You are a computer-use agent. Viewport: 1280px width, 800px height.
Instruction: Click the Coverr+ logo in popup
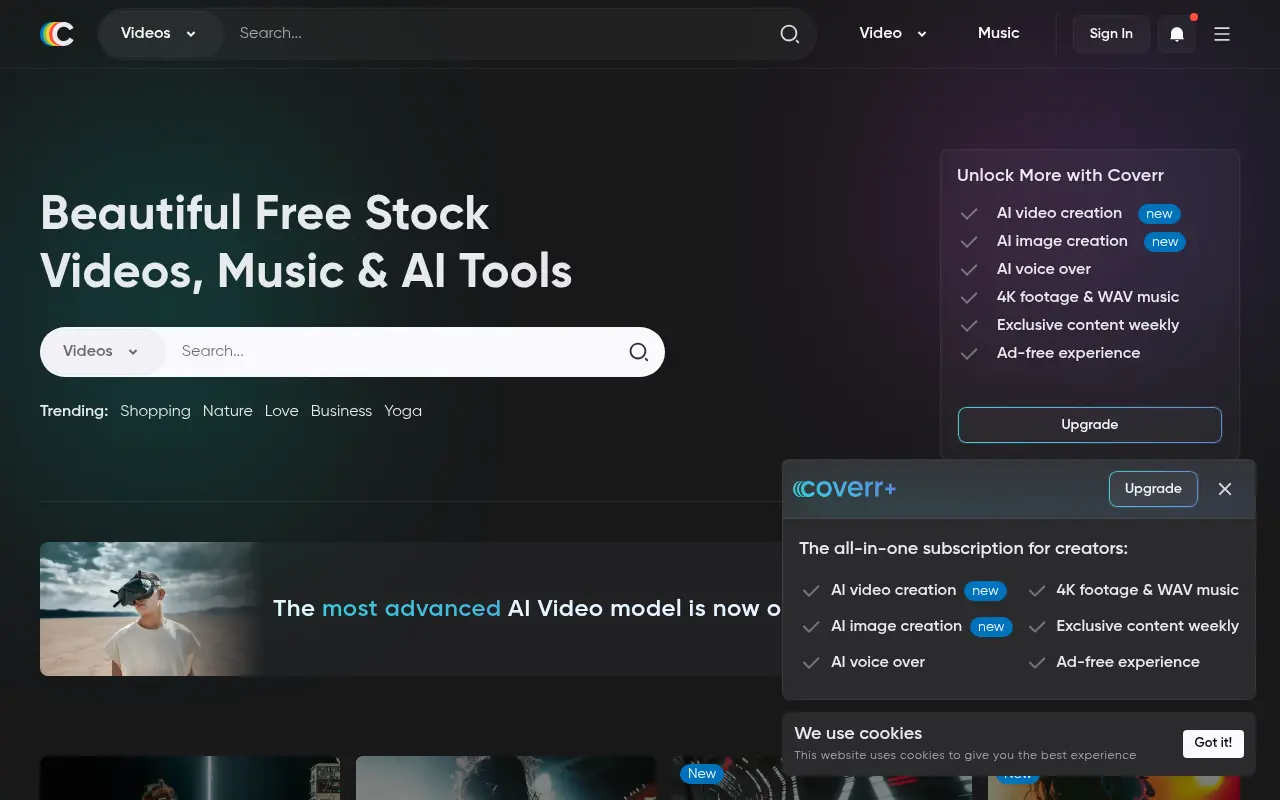[845, 489]
